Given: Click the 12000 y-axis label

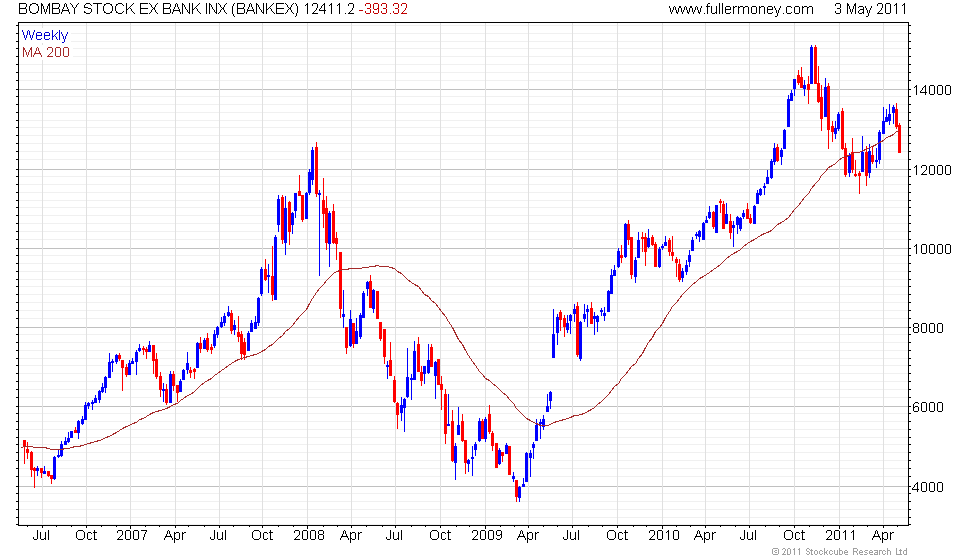Looking at the screenshot, I should [932, 170].
